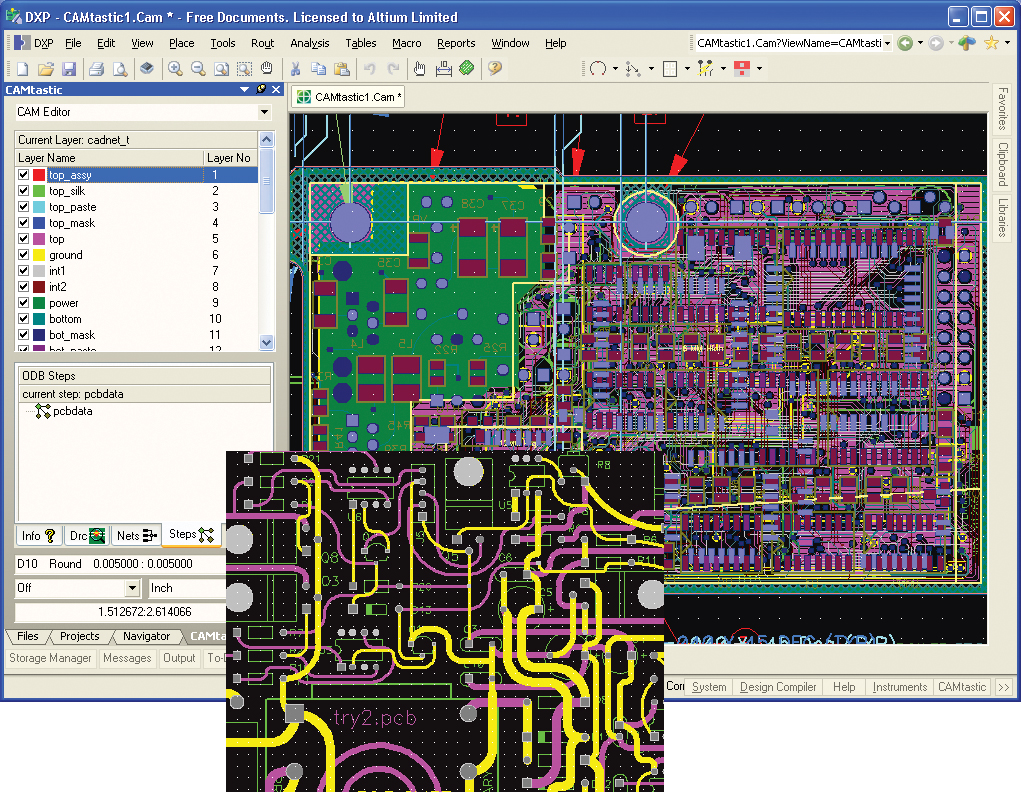The height and width of the screenshot is (792, 1021).
Task: Expand the Off snap mode dropdown
Action: tap(132, 588)
